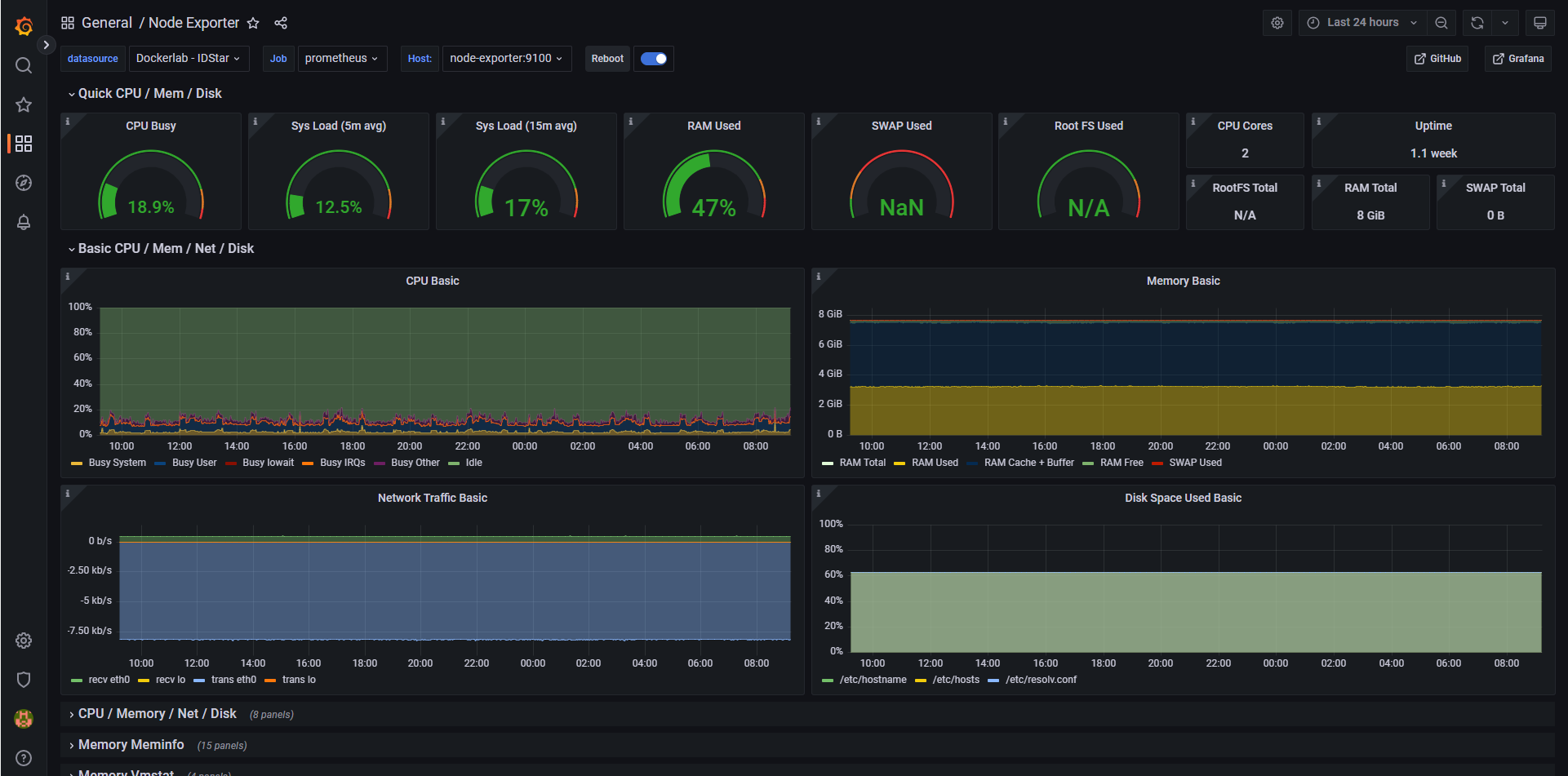The width and height of the screenshot is (1568, 776).
Task: Open the Disk Space Used Basic title menu
Action: coord(1183,498)
